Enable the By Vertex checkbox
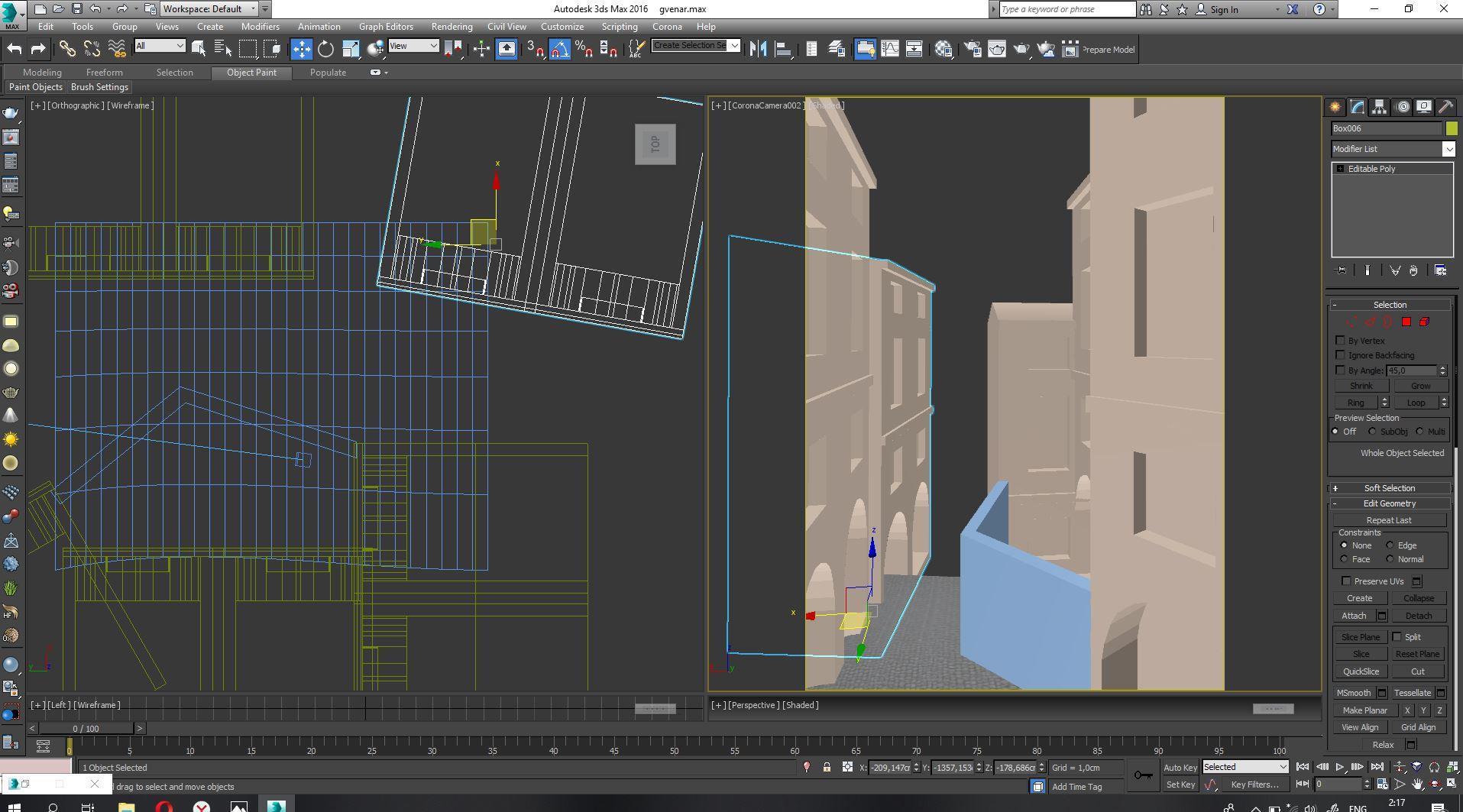1463x812 pixels. (1340, 341)
